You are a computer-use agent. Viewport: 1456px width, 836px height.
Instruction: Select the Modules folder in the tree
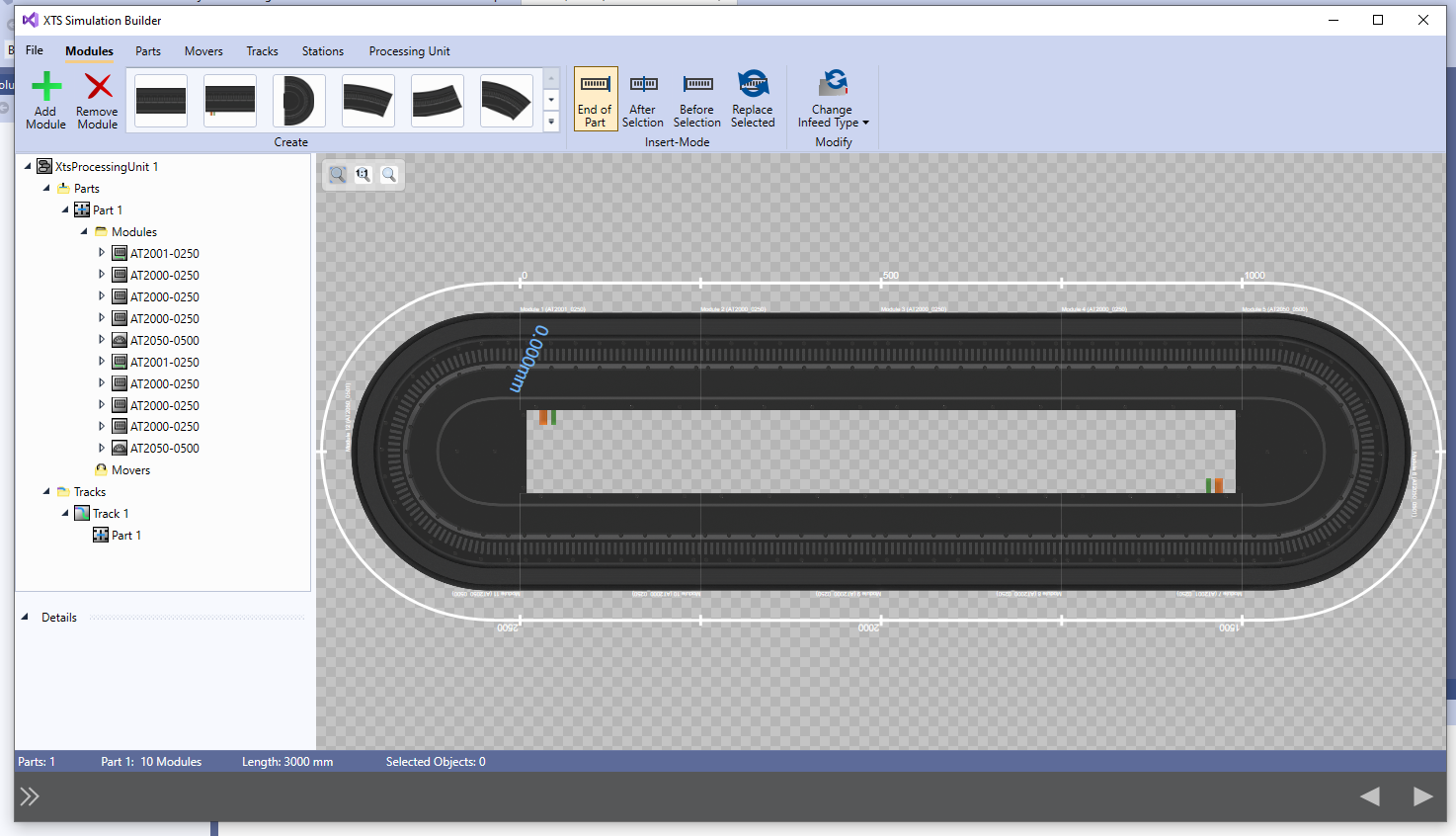pyautogui.click(x=124, y=232)
